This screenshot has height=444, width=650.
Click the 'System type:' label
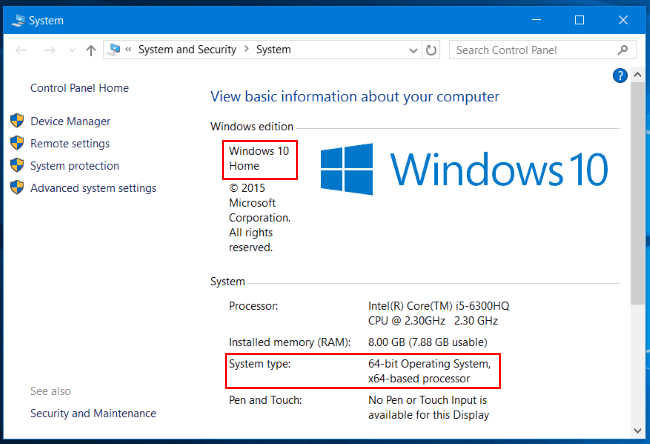[260, 364]
